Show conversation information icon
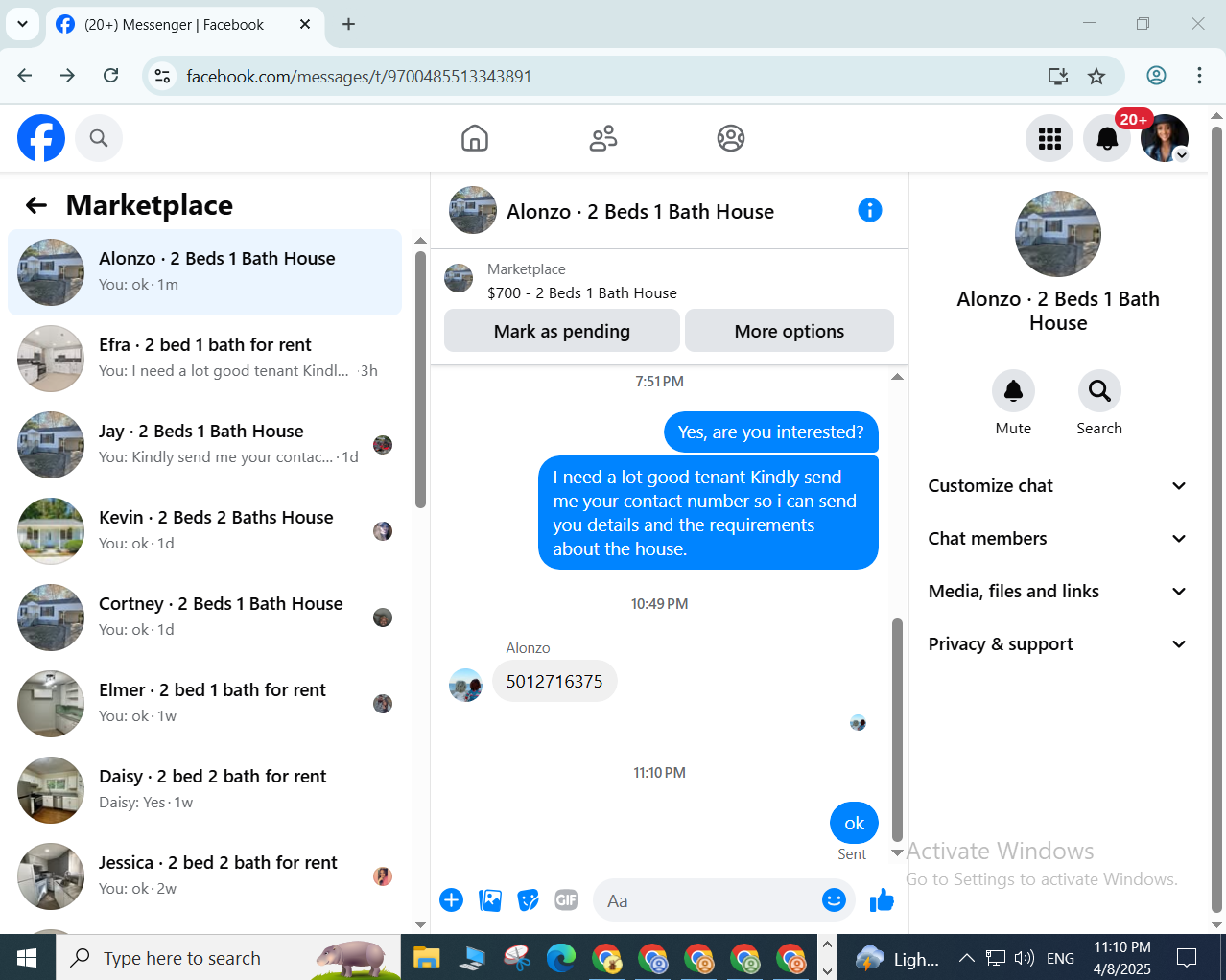The width and height of the screenshot is (1226, 980). [x=870, y=210]
